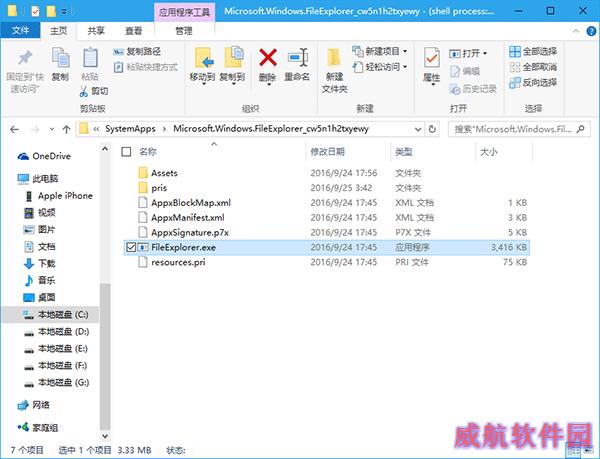Image resolution: width=600 pixels, height=459 pixels.
Task: Collapse the ribbon with the chevron
Action: tap(576, 31)
